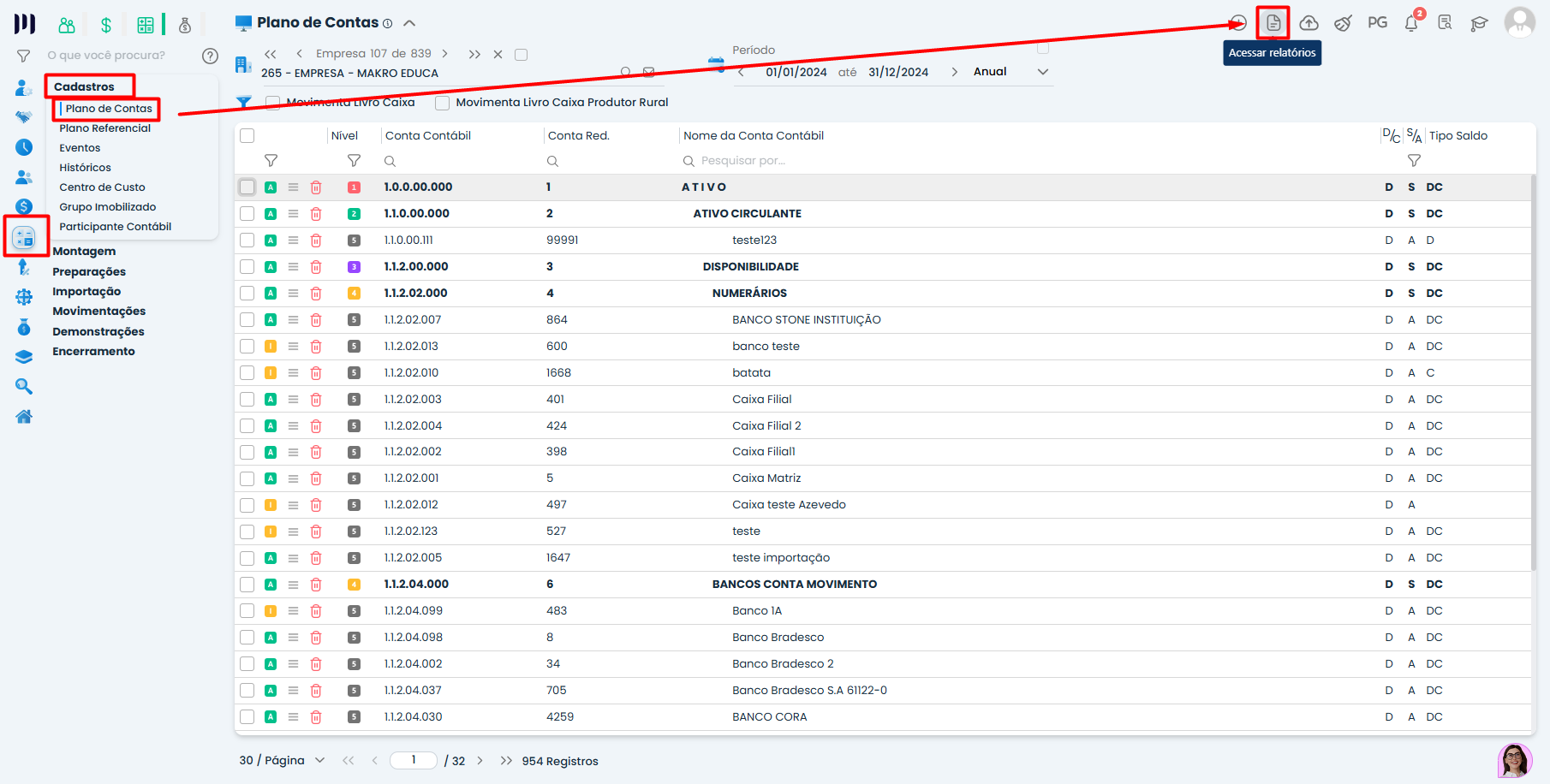The width and height of the screenshot is (1550, 784).
Task: Select the Caixa Matriz row checkbox
Action: [247, 478]
